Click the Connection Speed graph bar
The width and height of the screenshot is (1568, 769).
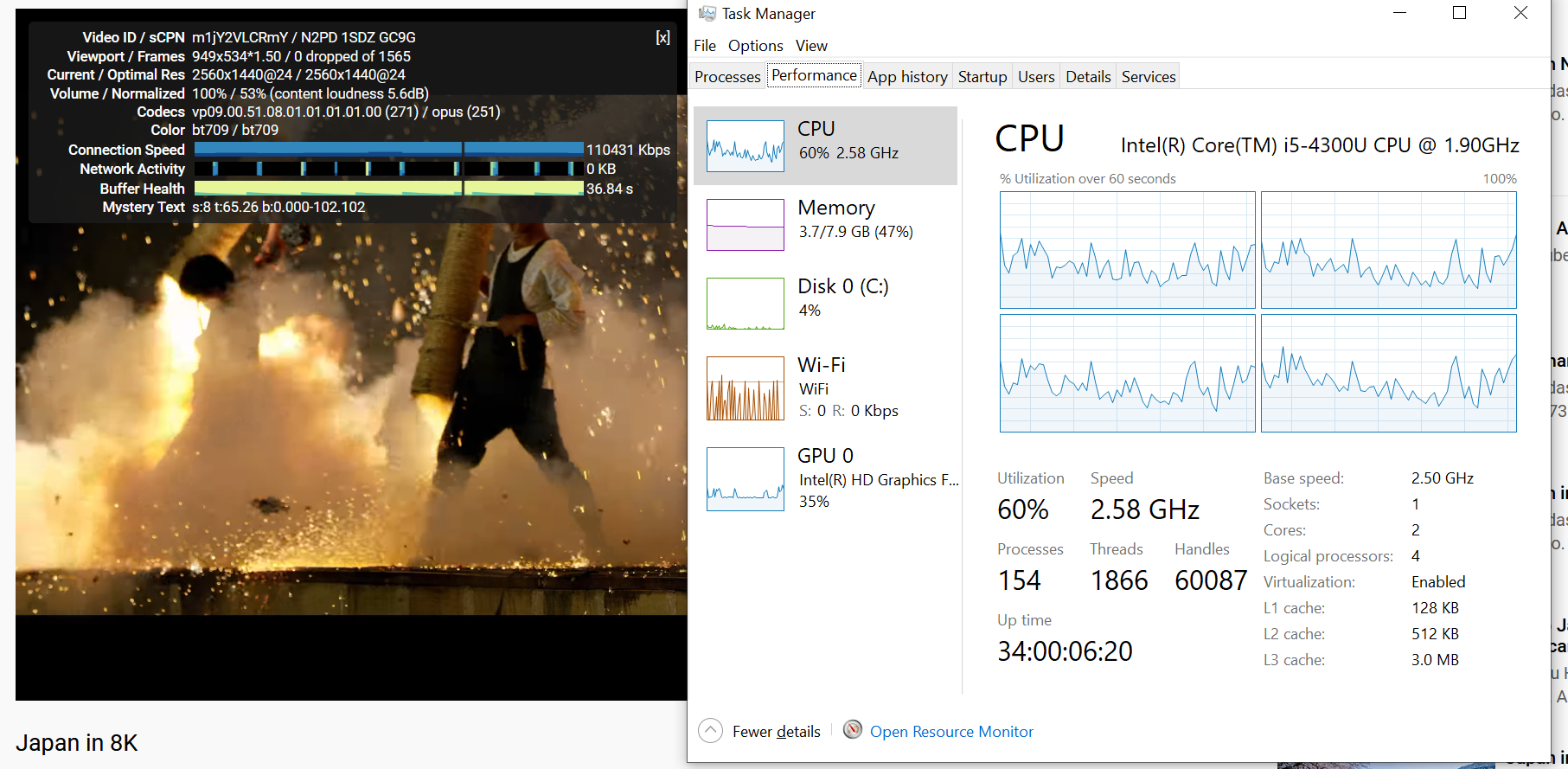389,149
